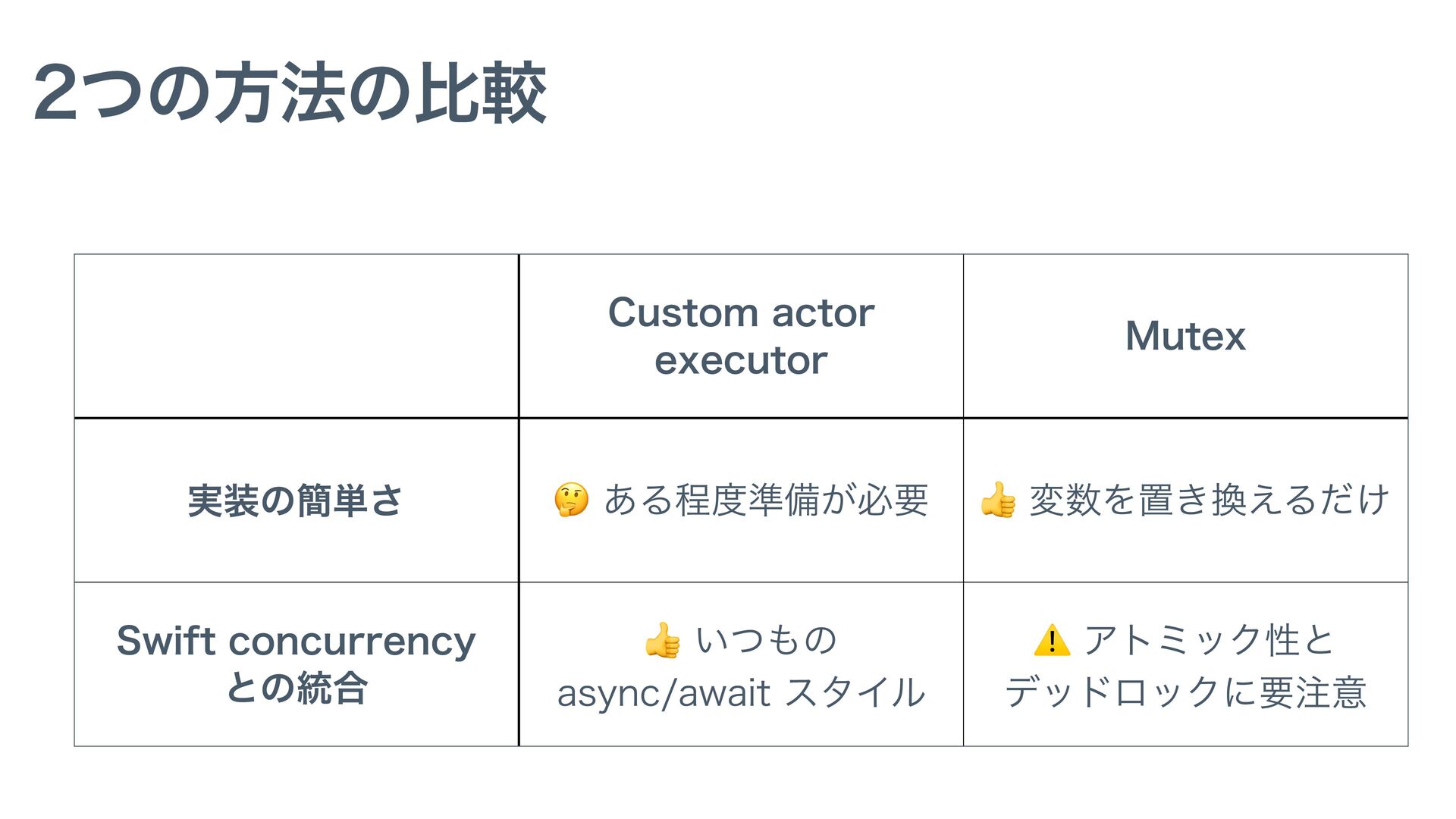The image size is (1456, 819).
Task: Click the Mutex column header
Action: 1185,336
